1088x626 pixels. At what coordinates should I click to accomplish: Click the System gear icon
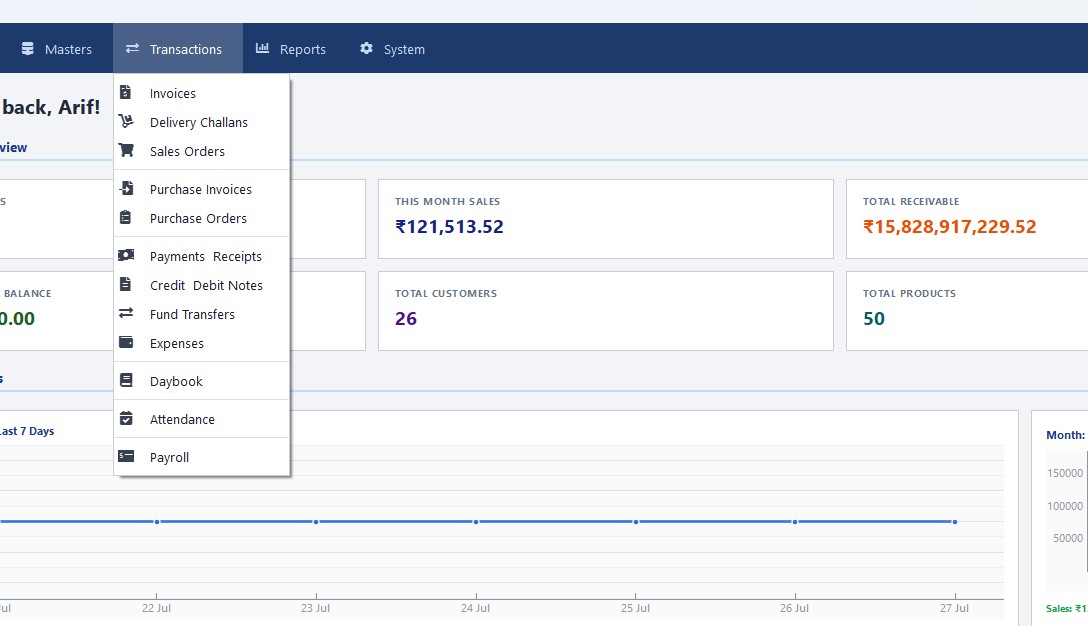[x=366, y=49]
